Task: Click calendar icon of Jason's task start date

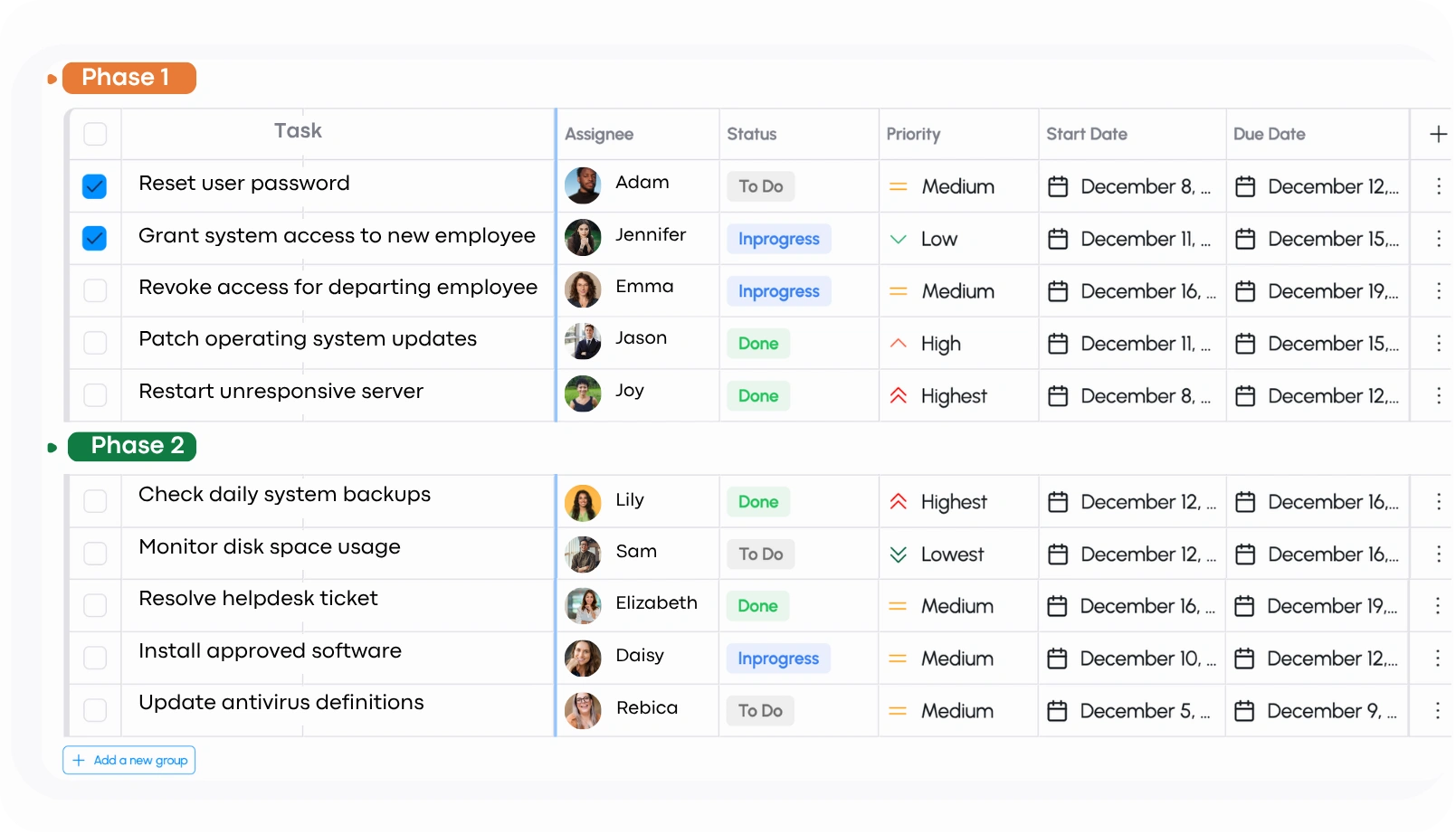Action: coord(1058,344)
